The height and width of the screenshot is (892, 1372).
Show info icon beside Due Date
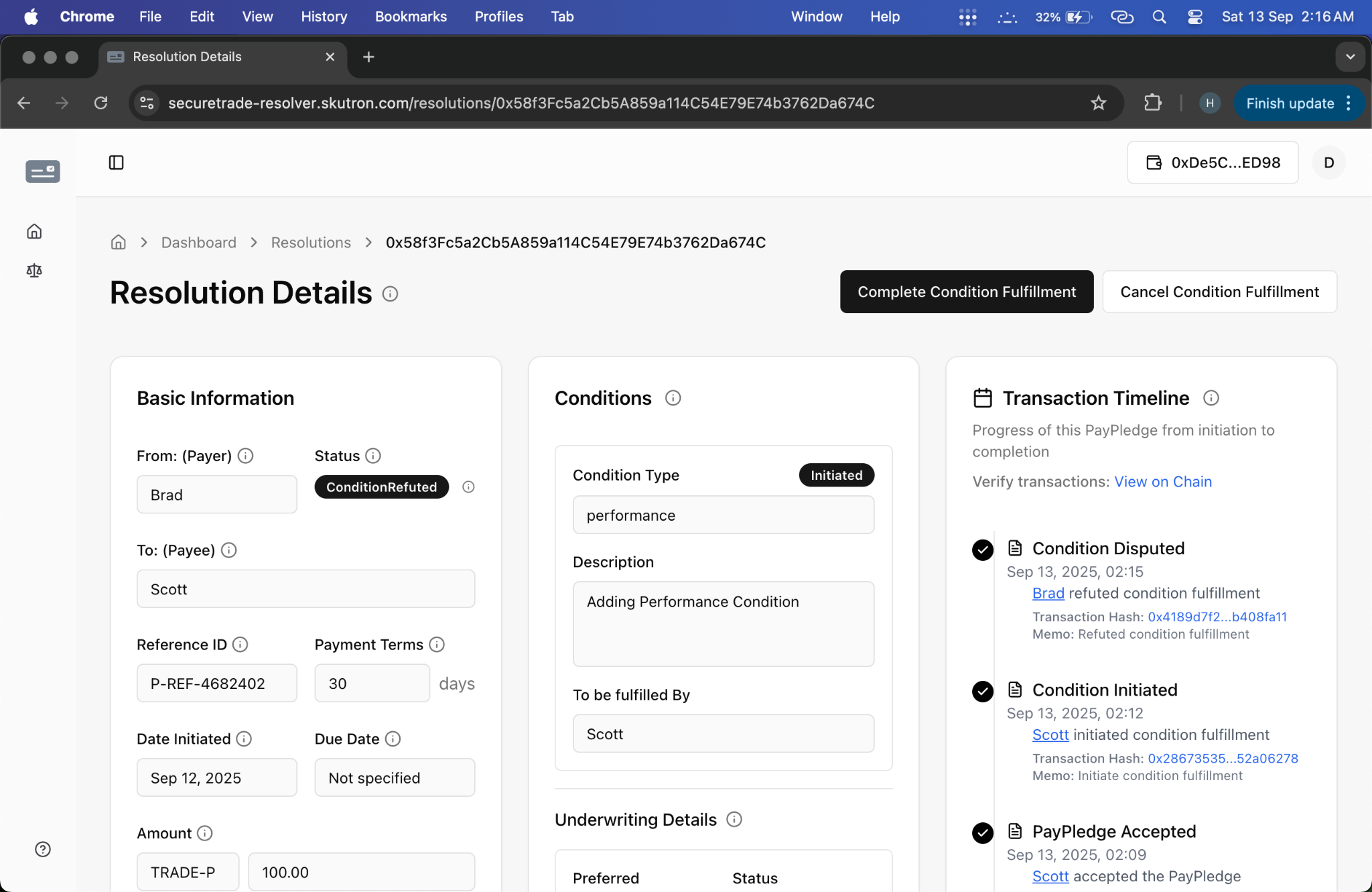(393, 739)
